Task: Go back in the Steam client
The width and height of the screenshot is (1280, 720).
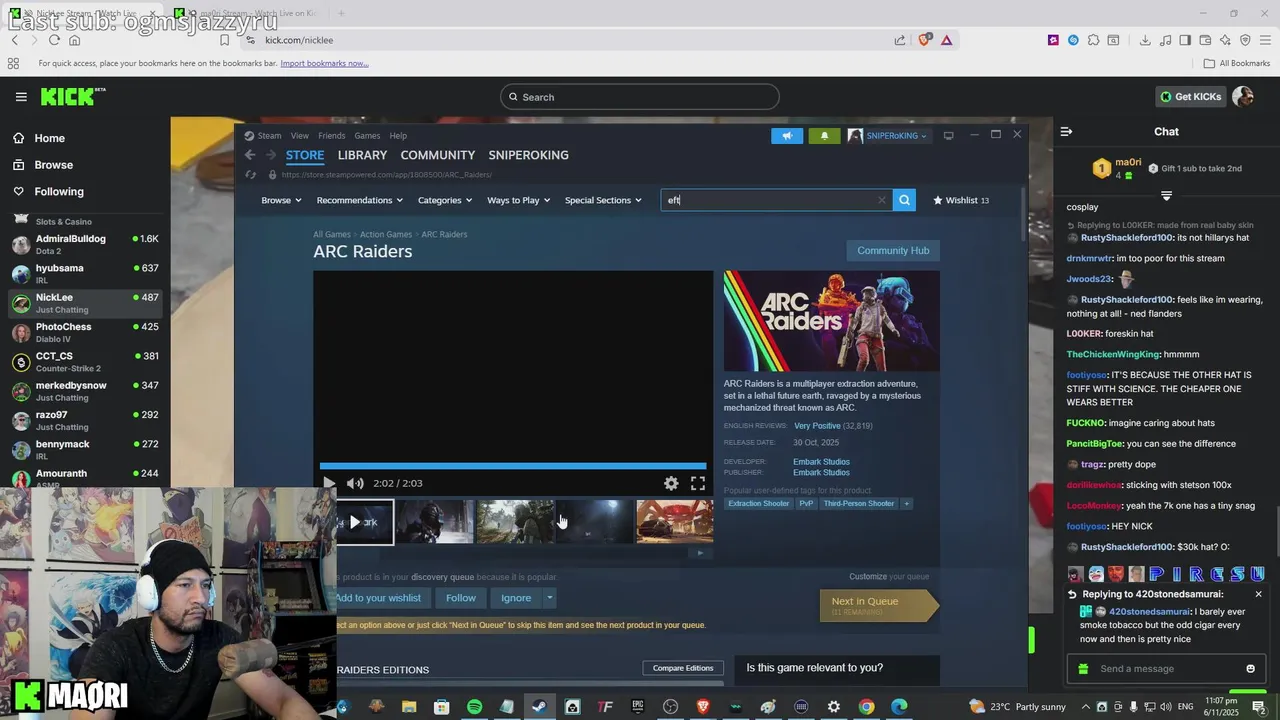Action: [250, 155]
